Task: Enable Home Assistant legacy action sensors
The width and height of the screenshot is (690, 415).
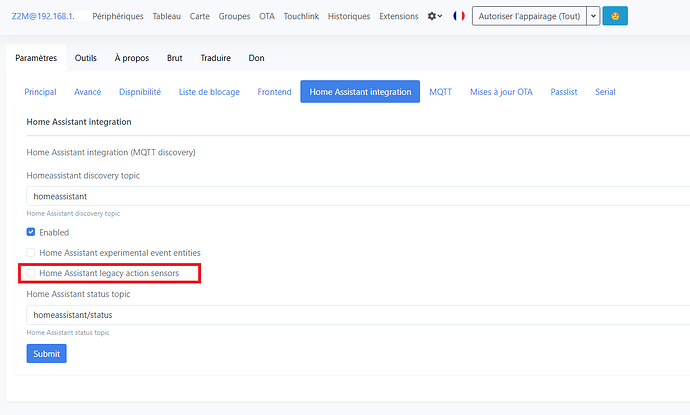Action: (31, 273)
